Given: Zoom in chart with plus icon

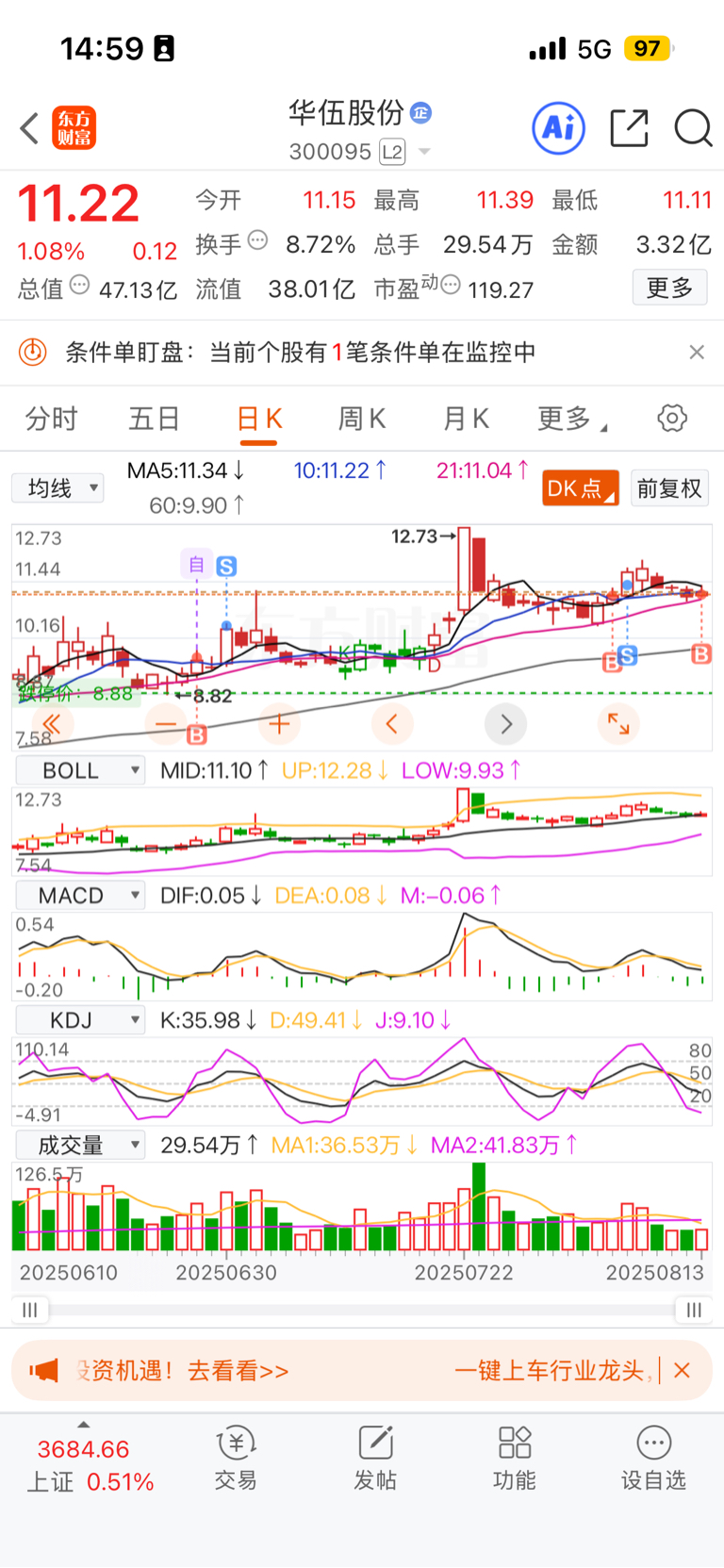Looking at the screenshot, I should [279, 724].
